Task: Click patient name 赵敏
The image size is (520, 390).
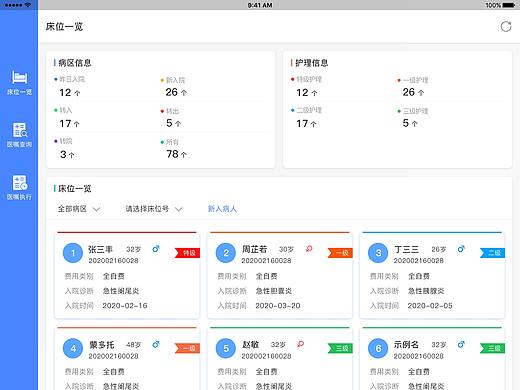Action: click(250, 345)
